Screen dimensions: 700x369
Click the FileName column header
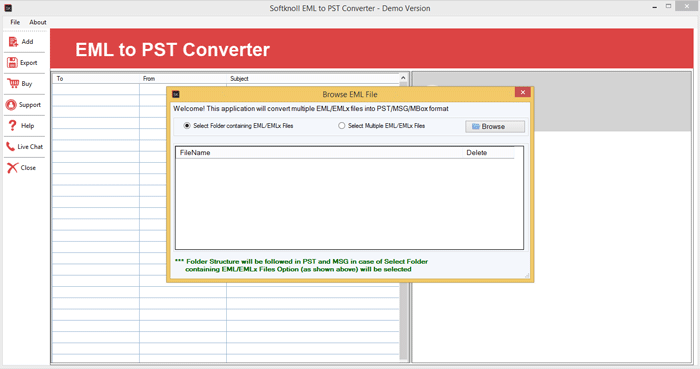coord(319,153)
